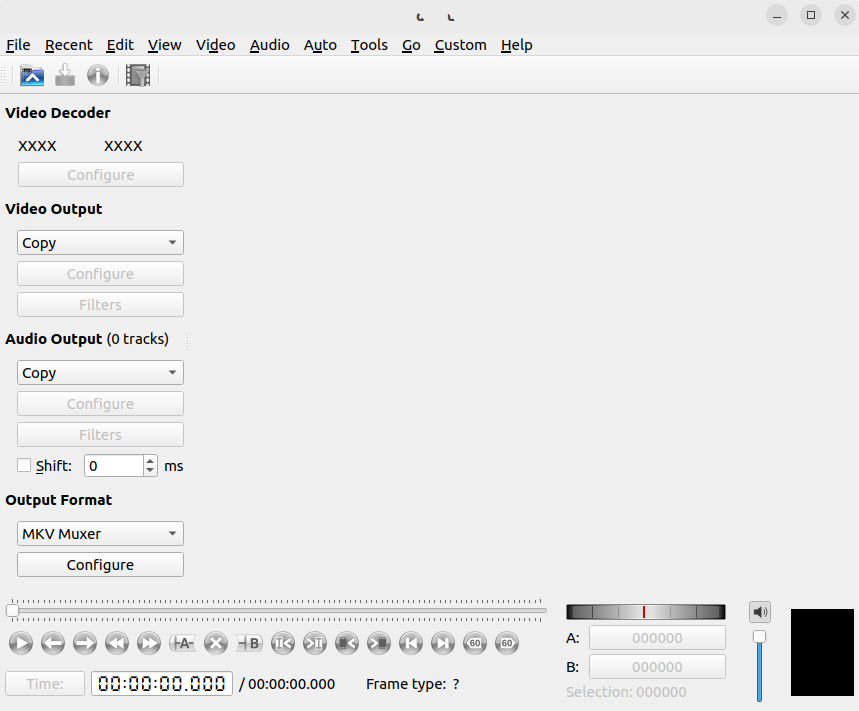Open the Recent menu

[68, 45]
